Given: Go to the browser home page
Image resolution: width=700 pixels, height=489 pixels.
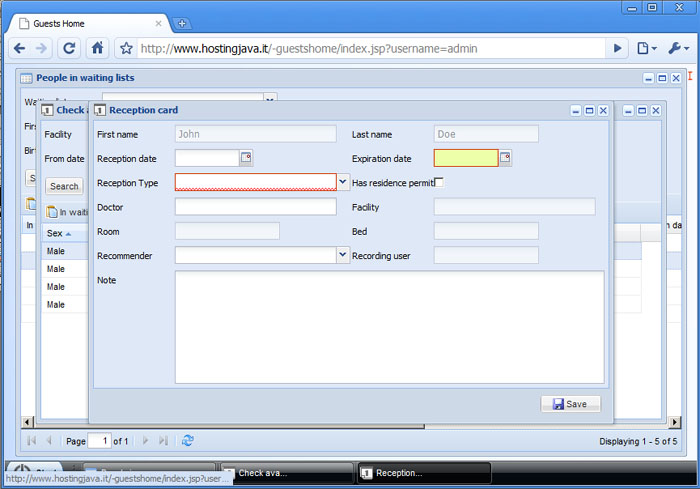Looking at the screenshot, I should [x=98, y=47].
